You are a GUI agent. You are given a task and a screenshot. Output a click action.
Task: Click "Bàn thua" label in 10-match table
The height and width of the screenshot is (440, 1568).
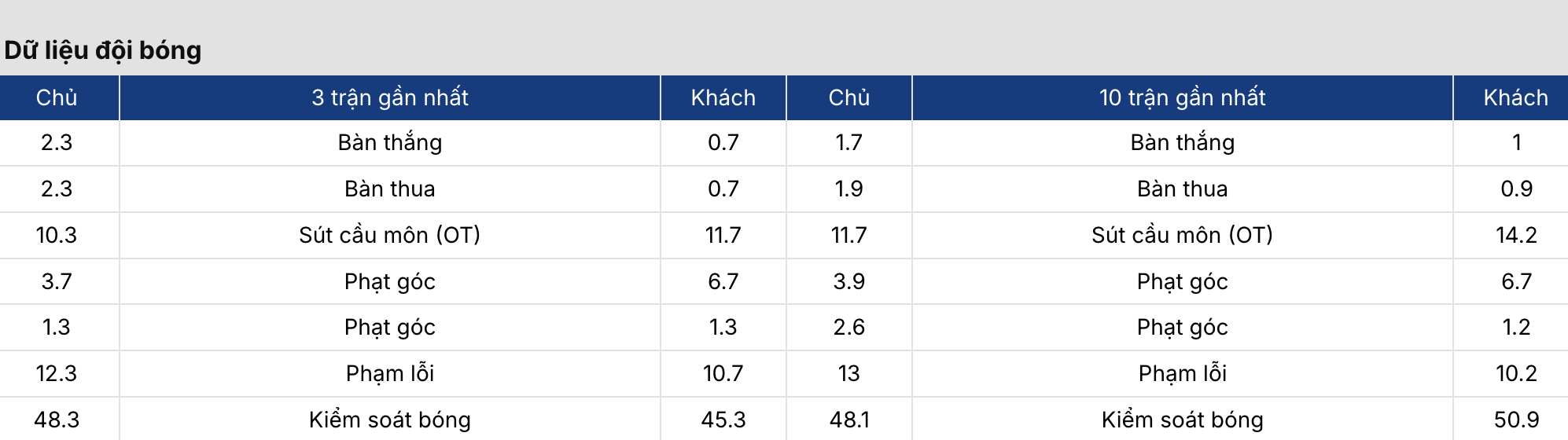(1182, 189)
